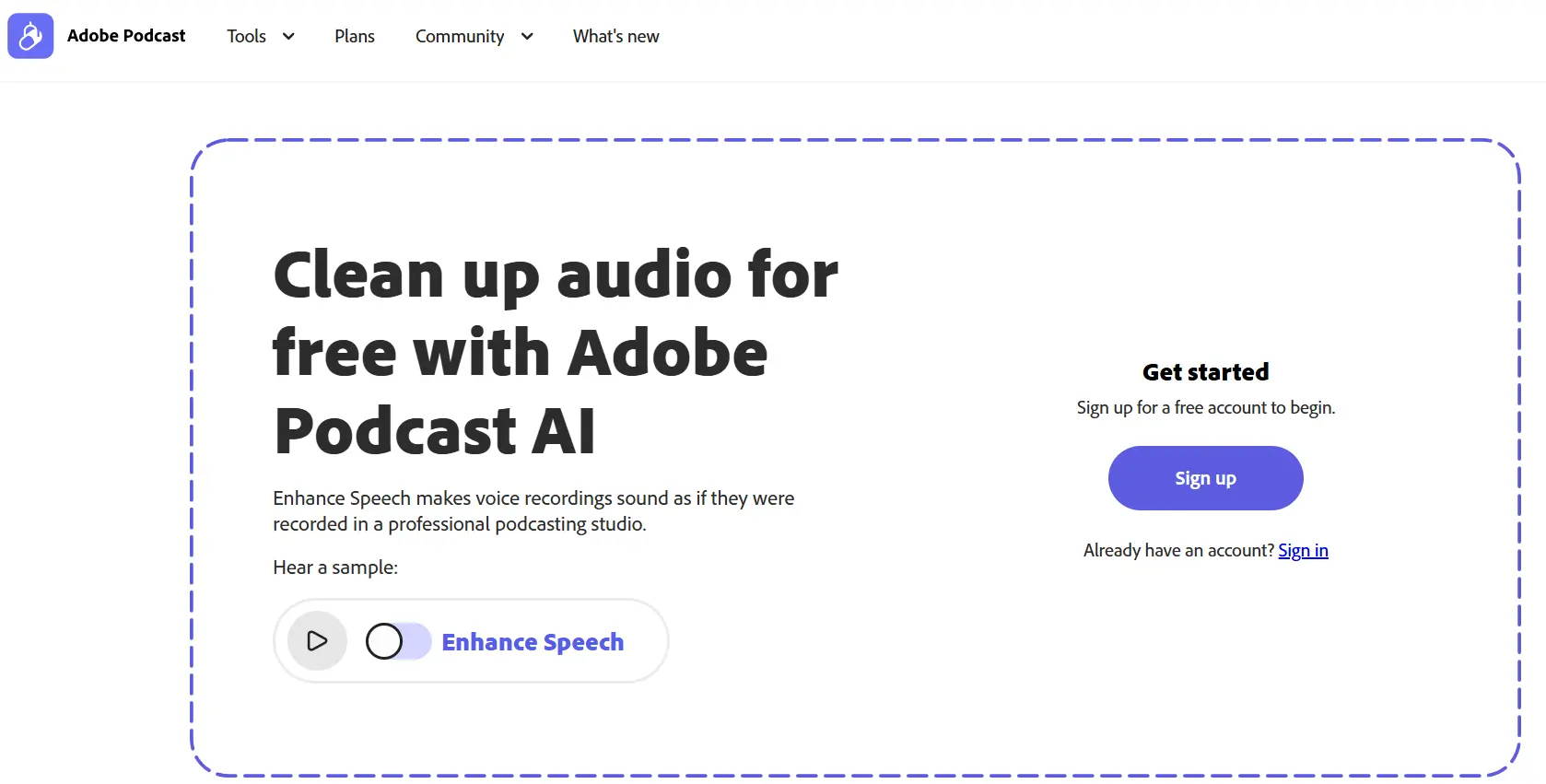The image size is (1546, 784).
Task: Select the purple logo in the top-left corner
Action: (x=30, y=36)
